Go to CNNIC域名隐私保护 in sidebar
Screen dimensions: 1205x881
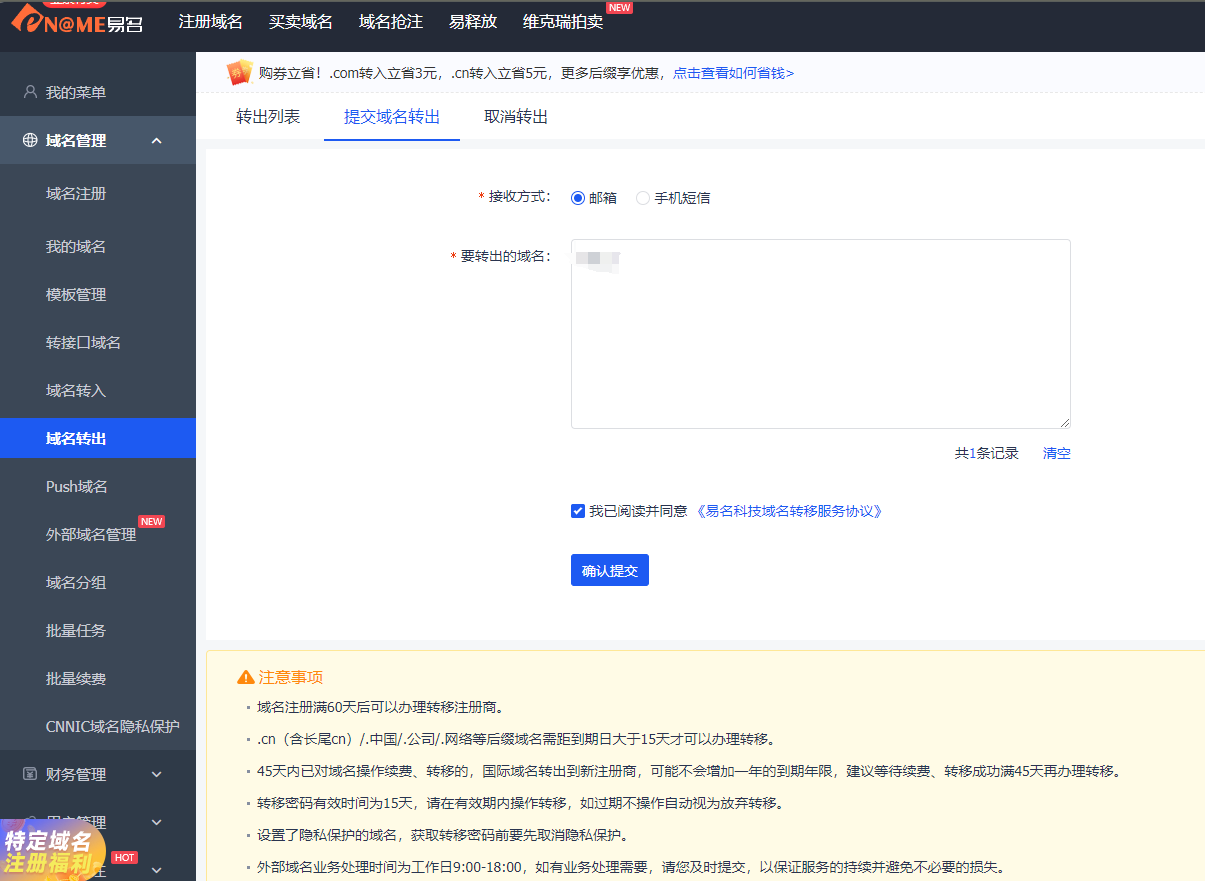(113, 726)
